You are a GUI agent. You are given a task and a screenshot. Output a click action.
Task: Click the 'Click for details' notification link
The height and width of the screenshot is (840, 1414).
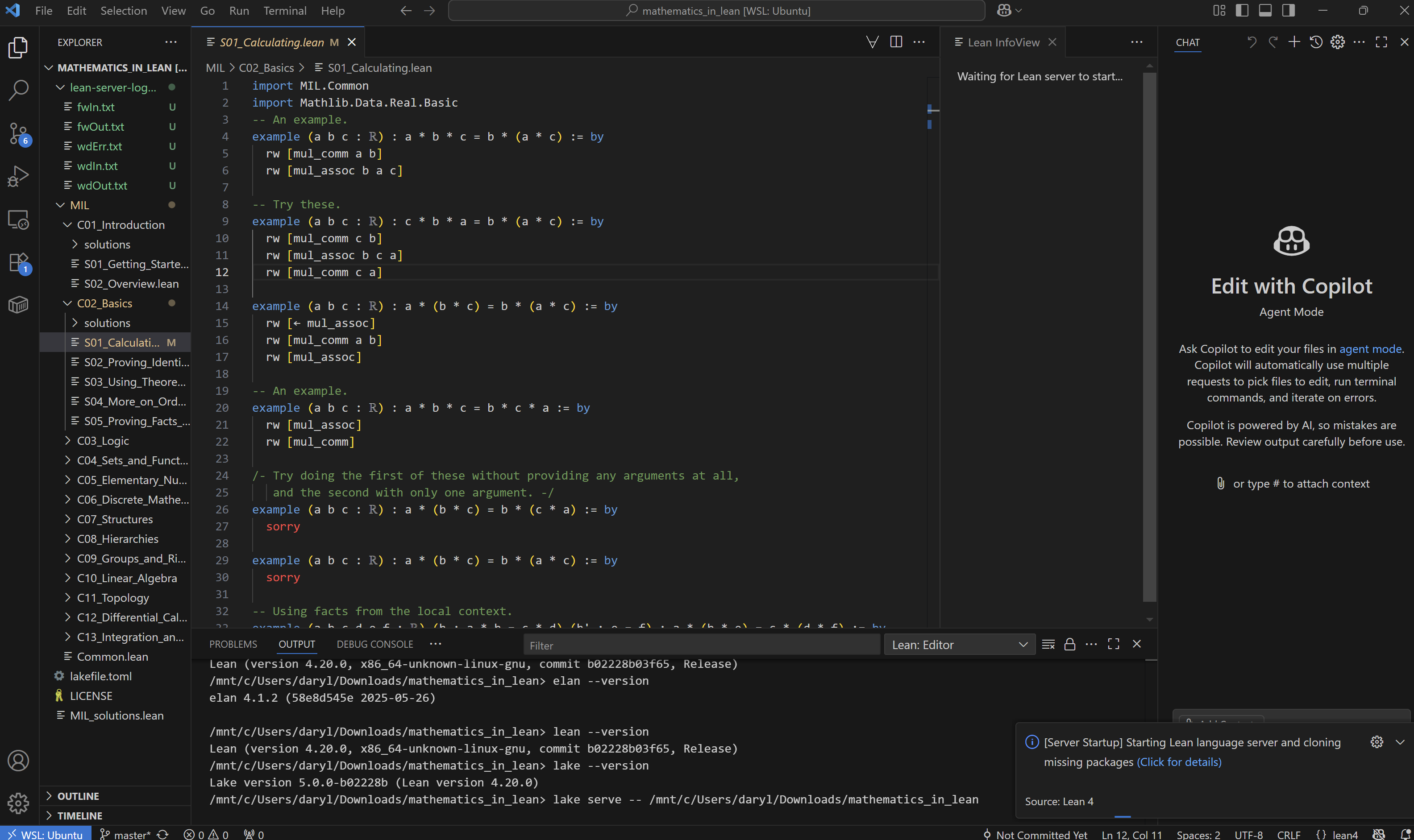pyautogui.click(x=1179, y=762)
